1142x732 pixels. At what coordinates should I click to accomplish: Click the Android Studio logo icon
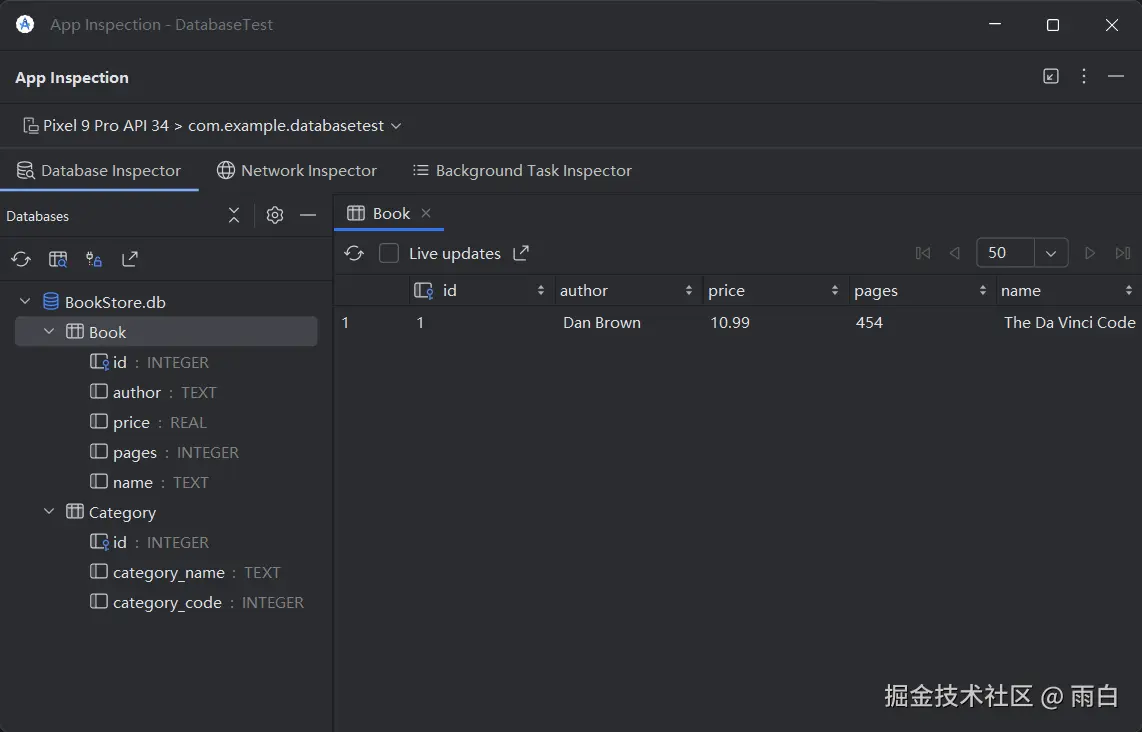tap(25, 24)
